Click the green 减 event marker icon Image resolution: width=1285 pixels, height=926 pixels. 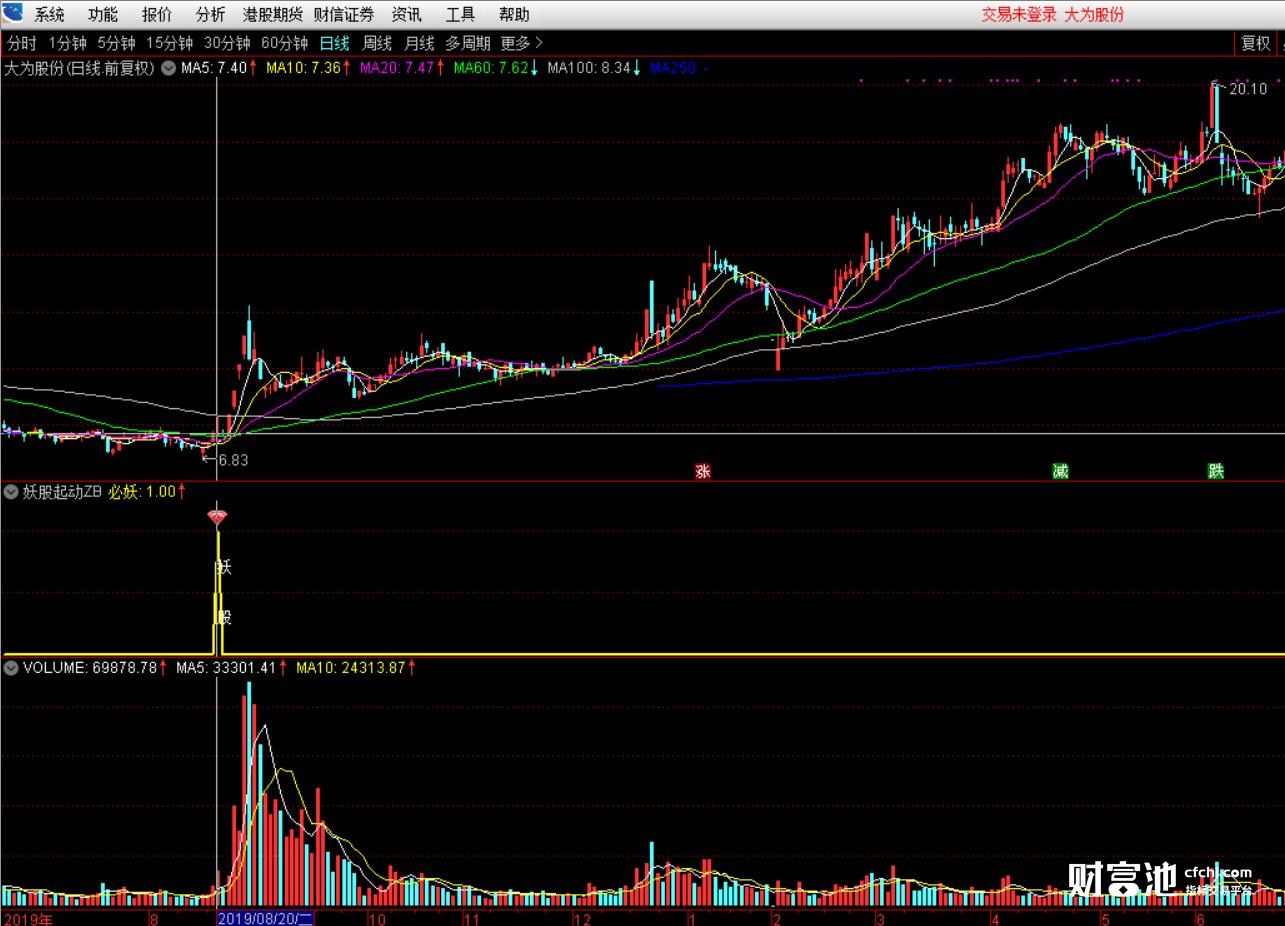[1060, 471]
